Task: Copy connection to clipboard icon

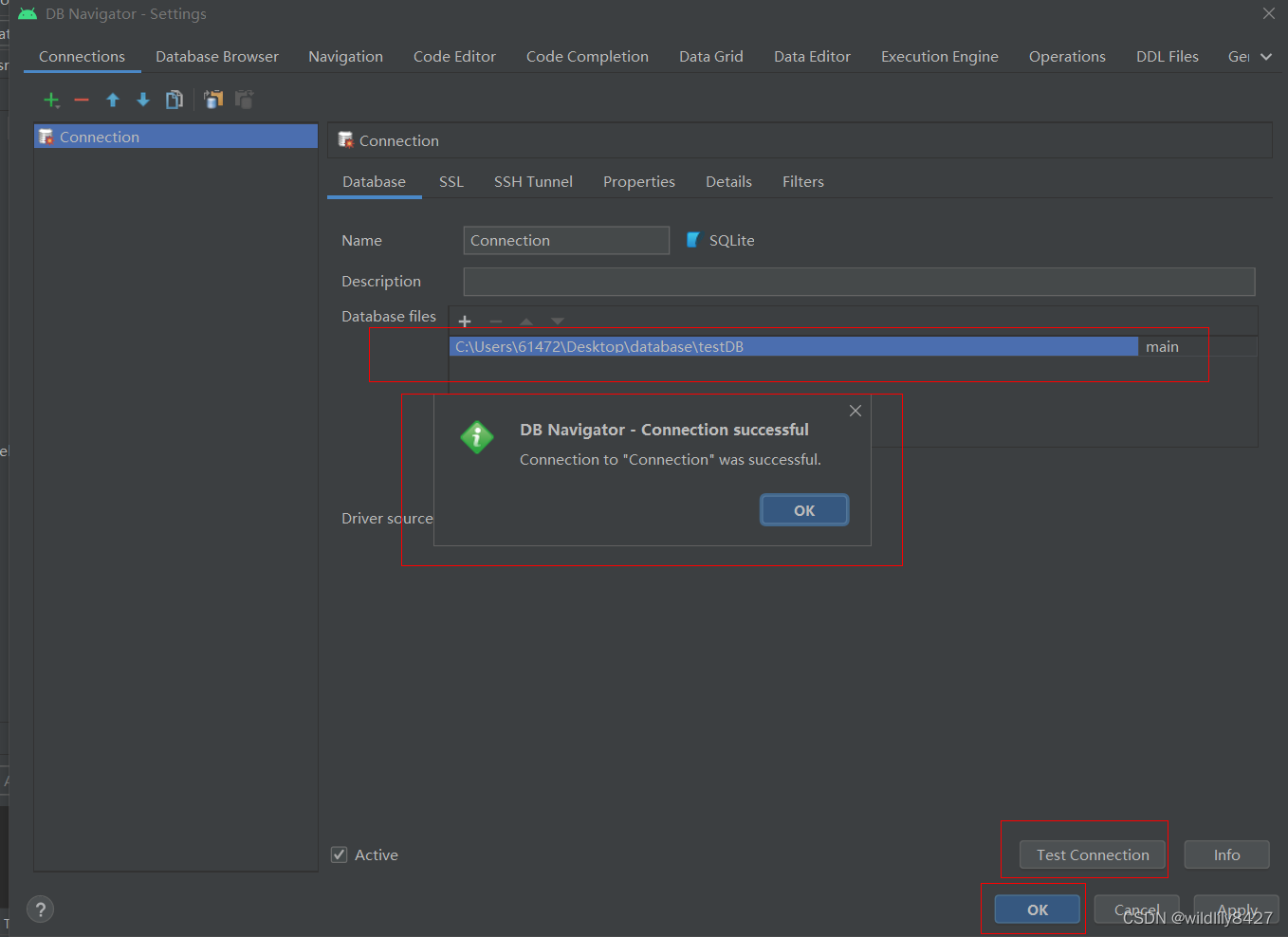Action: (213, 100)
